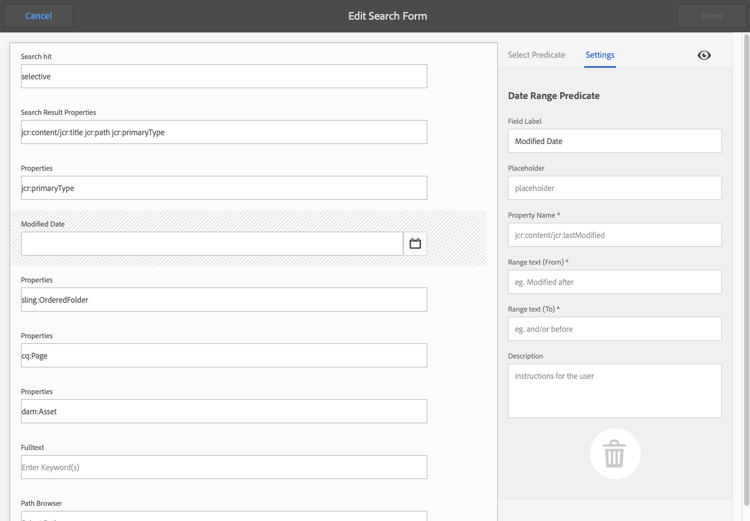This screenshot has height=521, width=750.
Task: Click the Cancel button
Action: coord(38,16)
